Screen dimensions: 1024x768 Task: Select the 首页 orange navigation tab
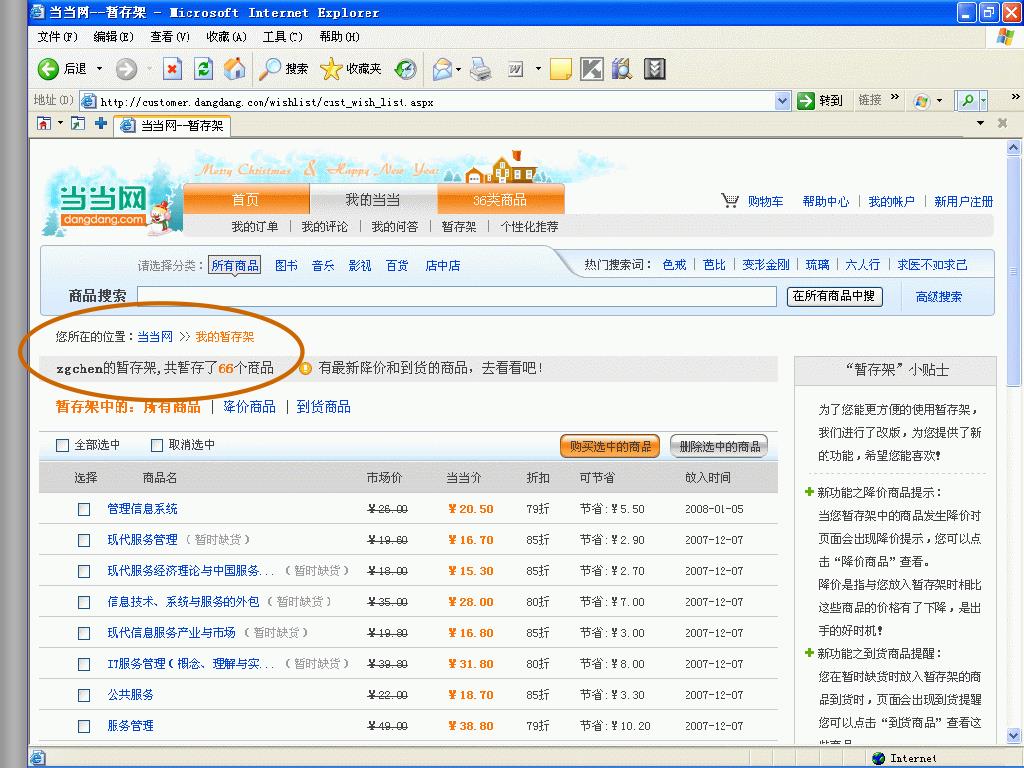[x=246, y=200]
